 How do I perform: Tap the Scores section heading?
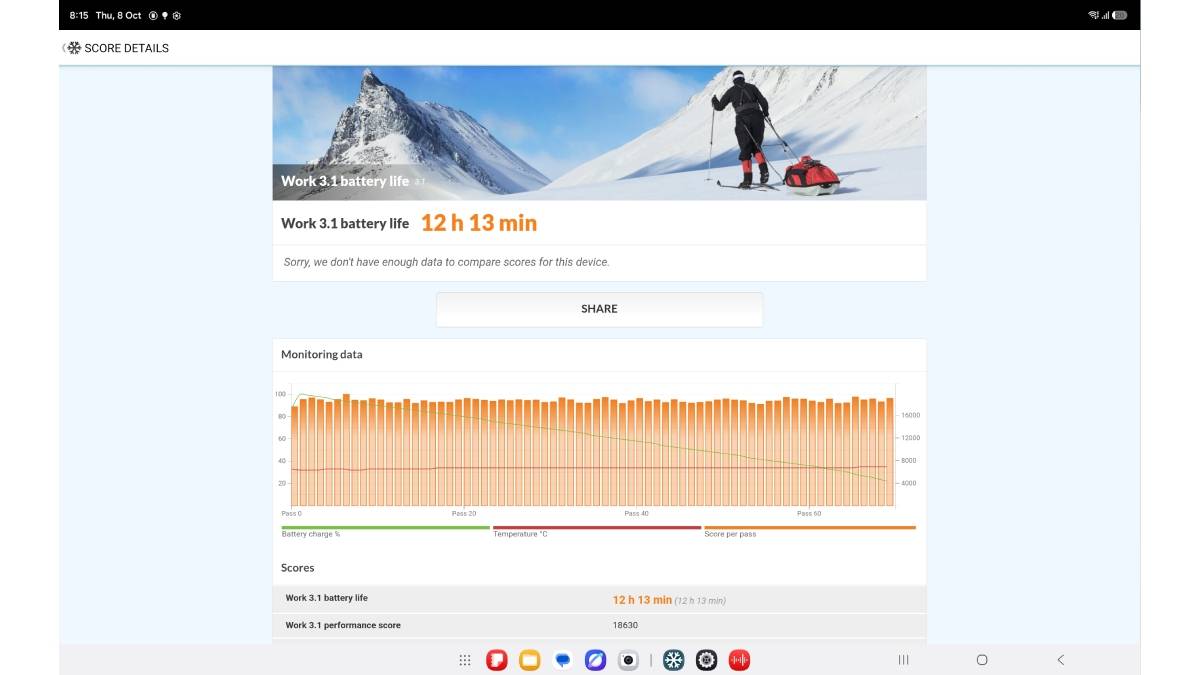tap(298, 568)
